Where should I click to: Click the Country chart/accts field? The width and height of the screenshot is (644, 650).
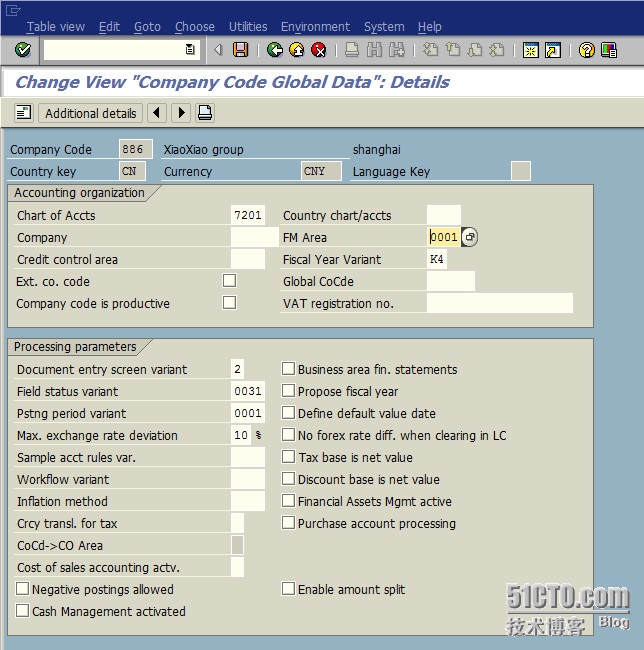pyautogui.click(x=443, y=215)
